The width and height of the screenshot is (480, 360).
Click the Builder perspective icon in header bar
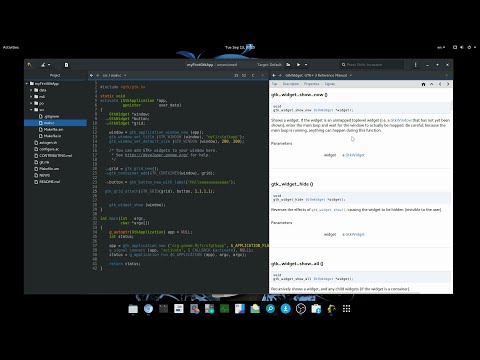tap(29, 65)
